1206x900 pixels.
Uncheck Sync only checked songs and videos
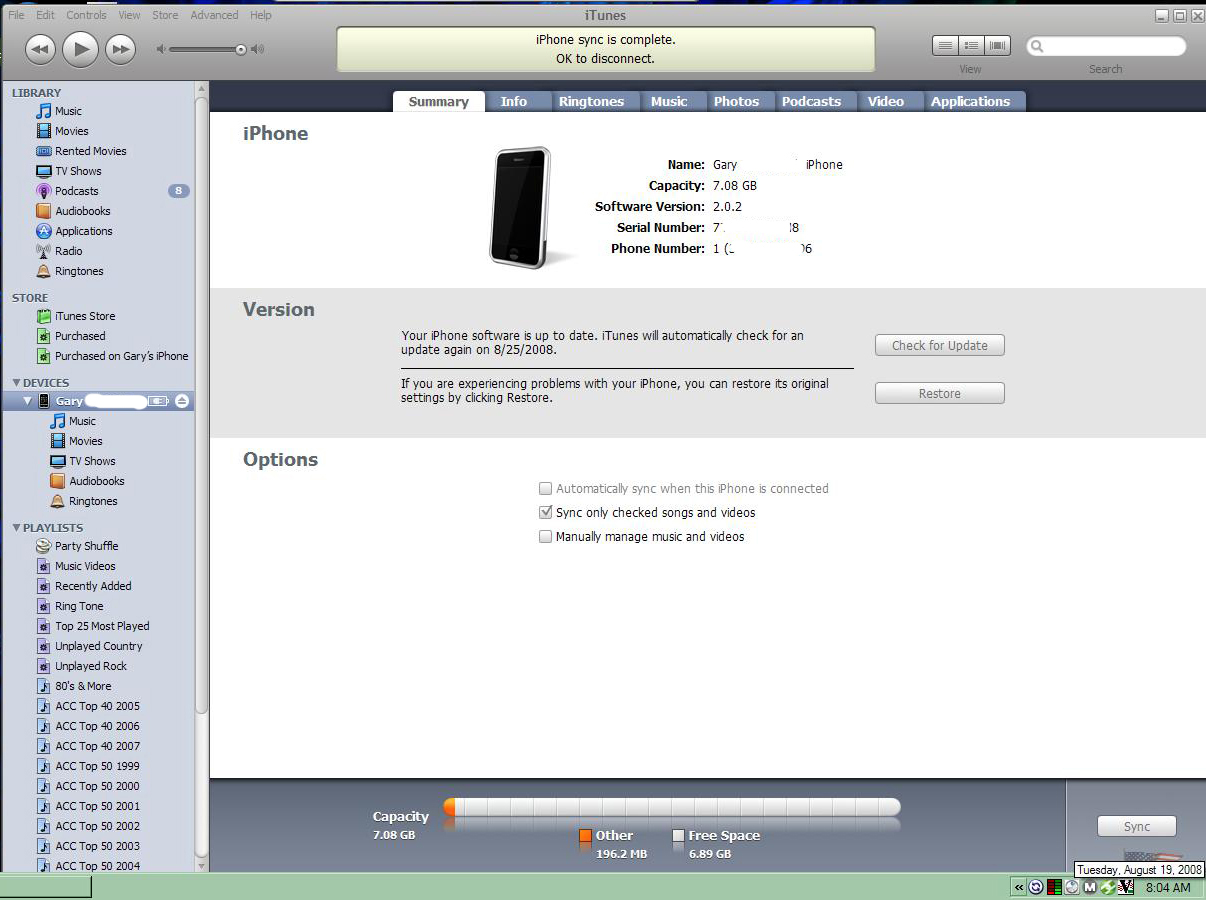pyautogui.click(x=545, y=512)
